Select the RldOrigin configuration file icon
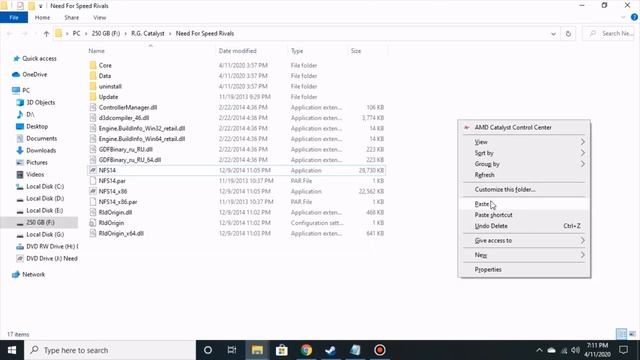 [93, 223]
